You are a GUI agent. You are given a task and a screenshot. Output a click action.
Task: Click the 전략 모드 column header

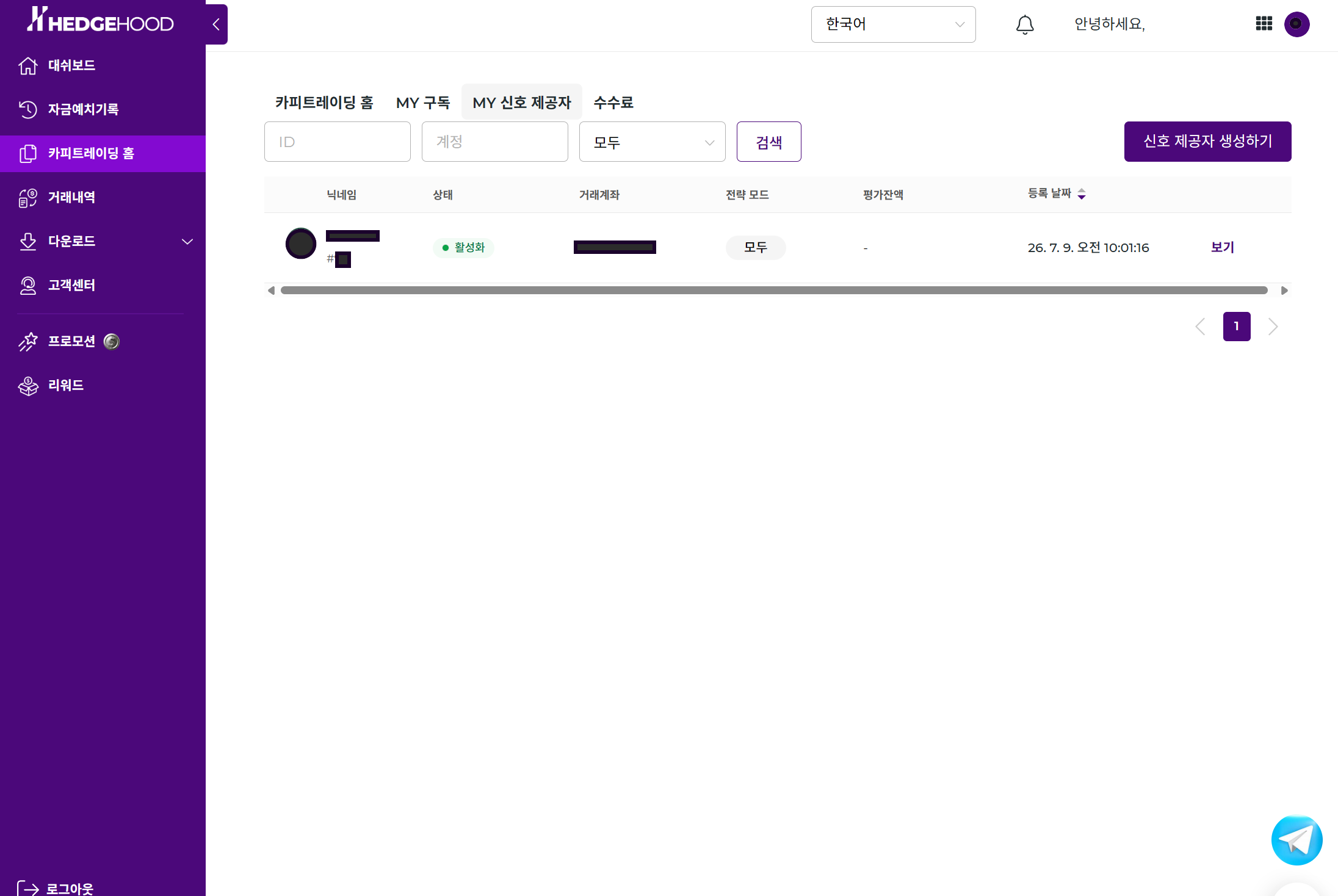pos(747,195)
